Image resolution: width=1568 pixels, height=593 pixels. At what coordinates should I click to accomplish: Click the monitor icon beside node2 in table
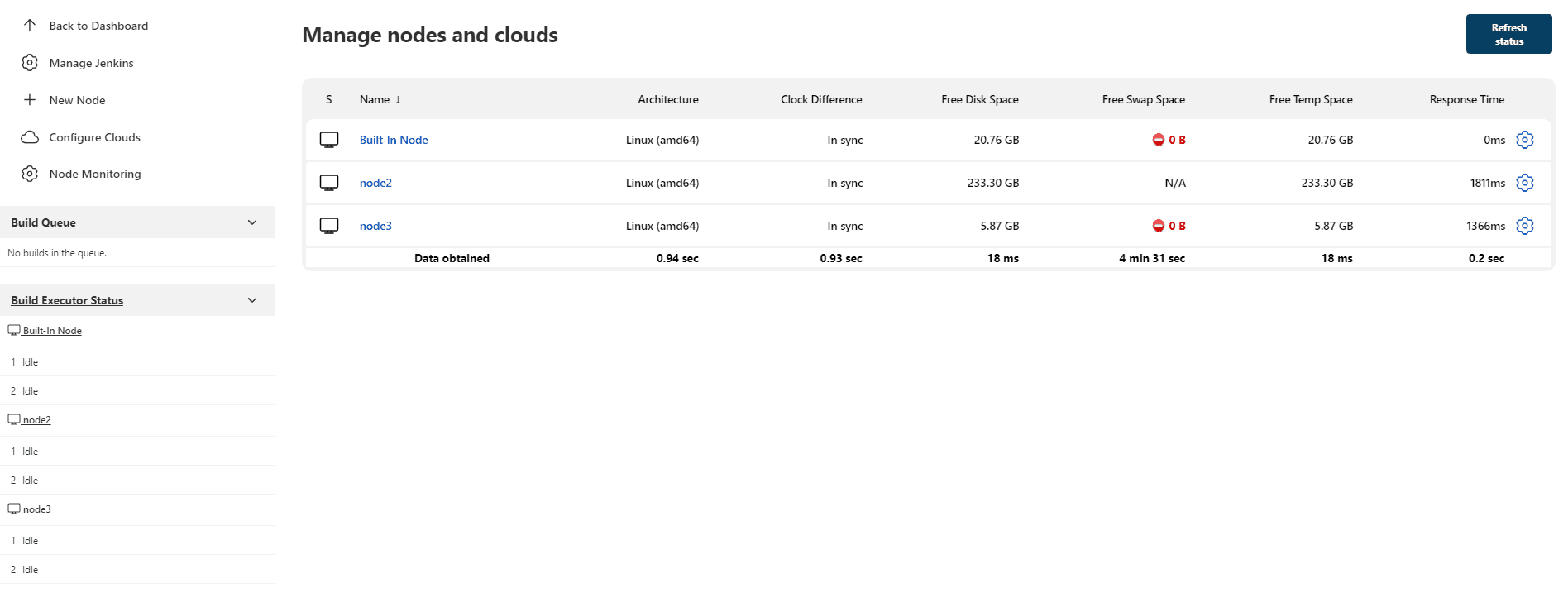(329, 183)
